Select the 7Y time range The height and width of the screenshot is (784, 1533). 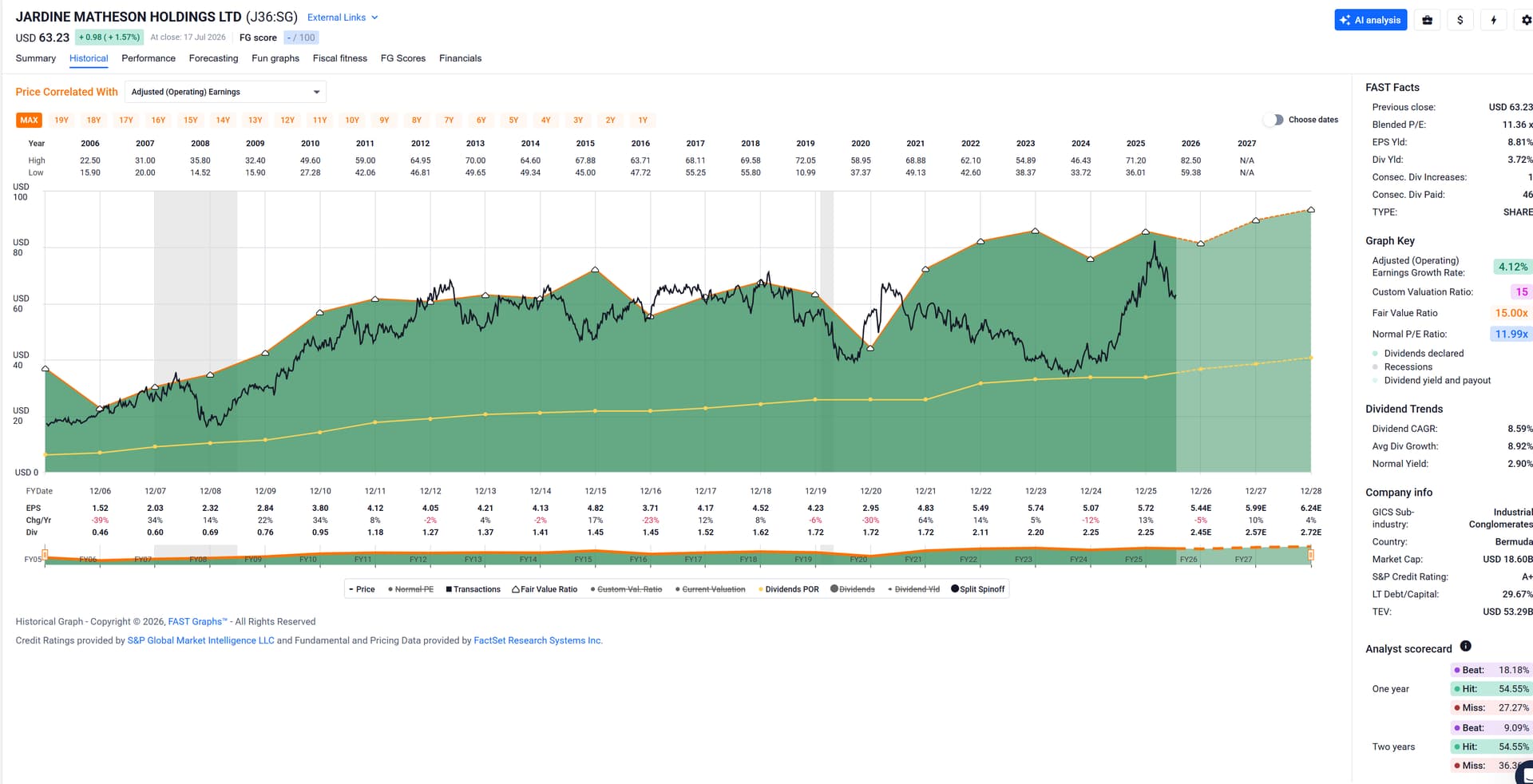[449, 121]
